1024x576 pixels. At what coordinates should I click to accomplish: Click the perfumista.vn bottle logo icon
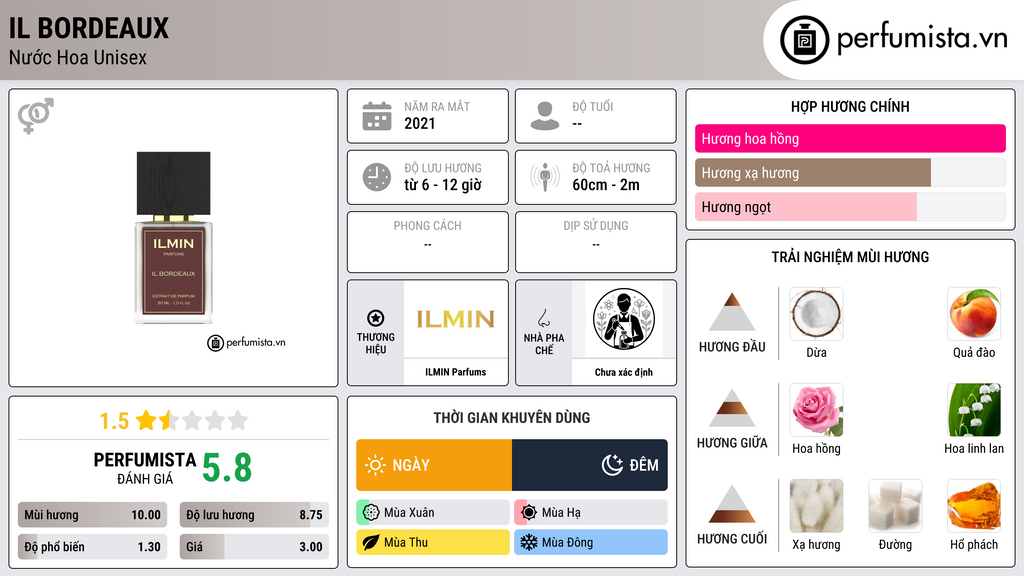pos(804,40)
